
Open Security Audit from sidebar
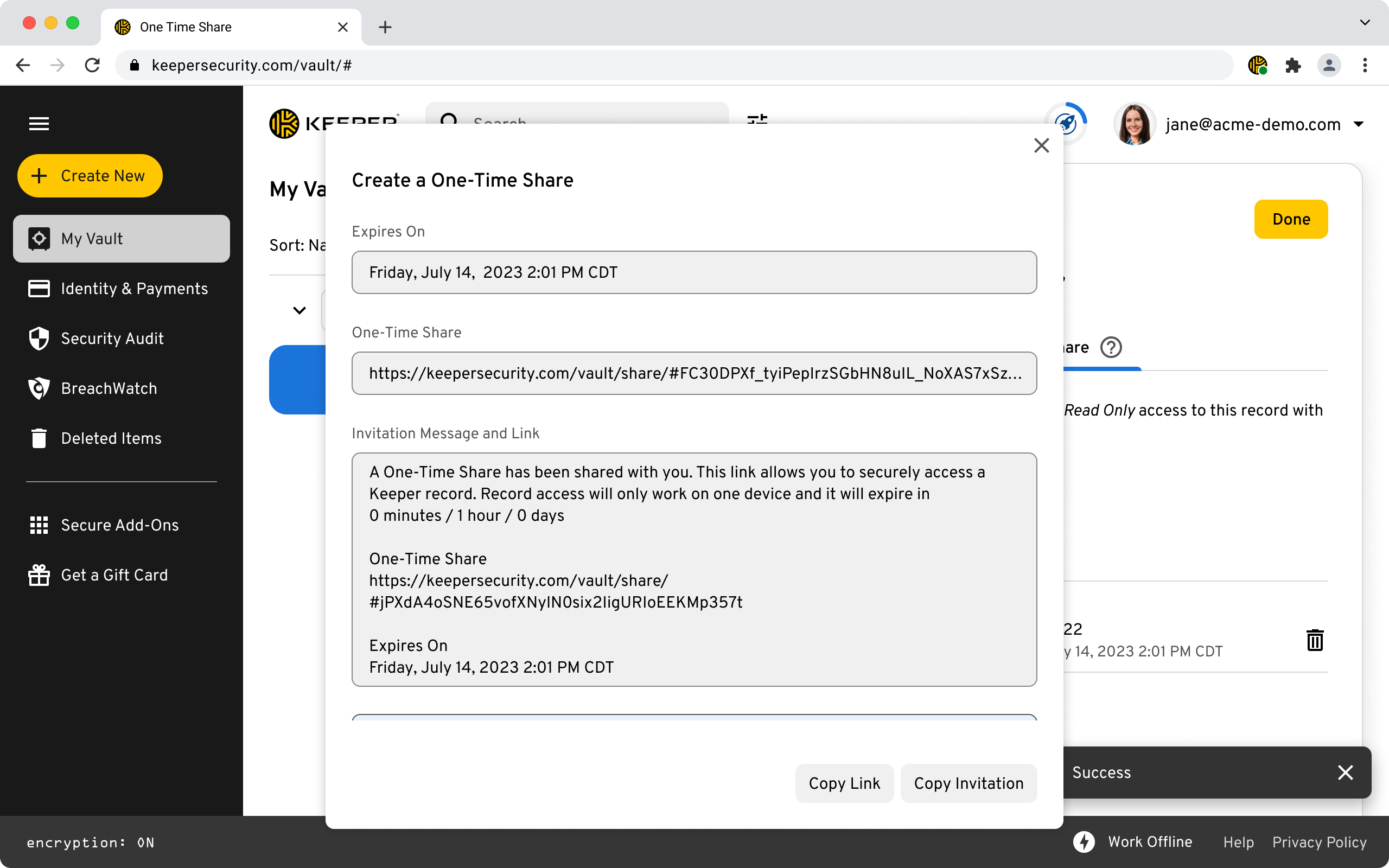(112, 338)
